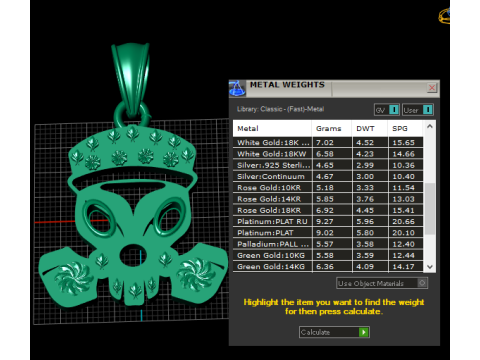The image size is (480, 360).
Task: Select the Palladium:PALL ... row
Action: coord(328,244)
